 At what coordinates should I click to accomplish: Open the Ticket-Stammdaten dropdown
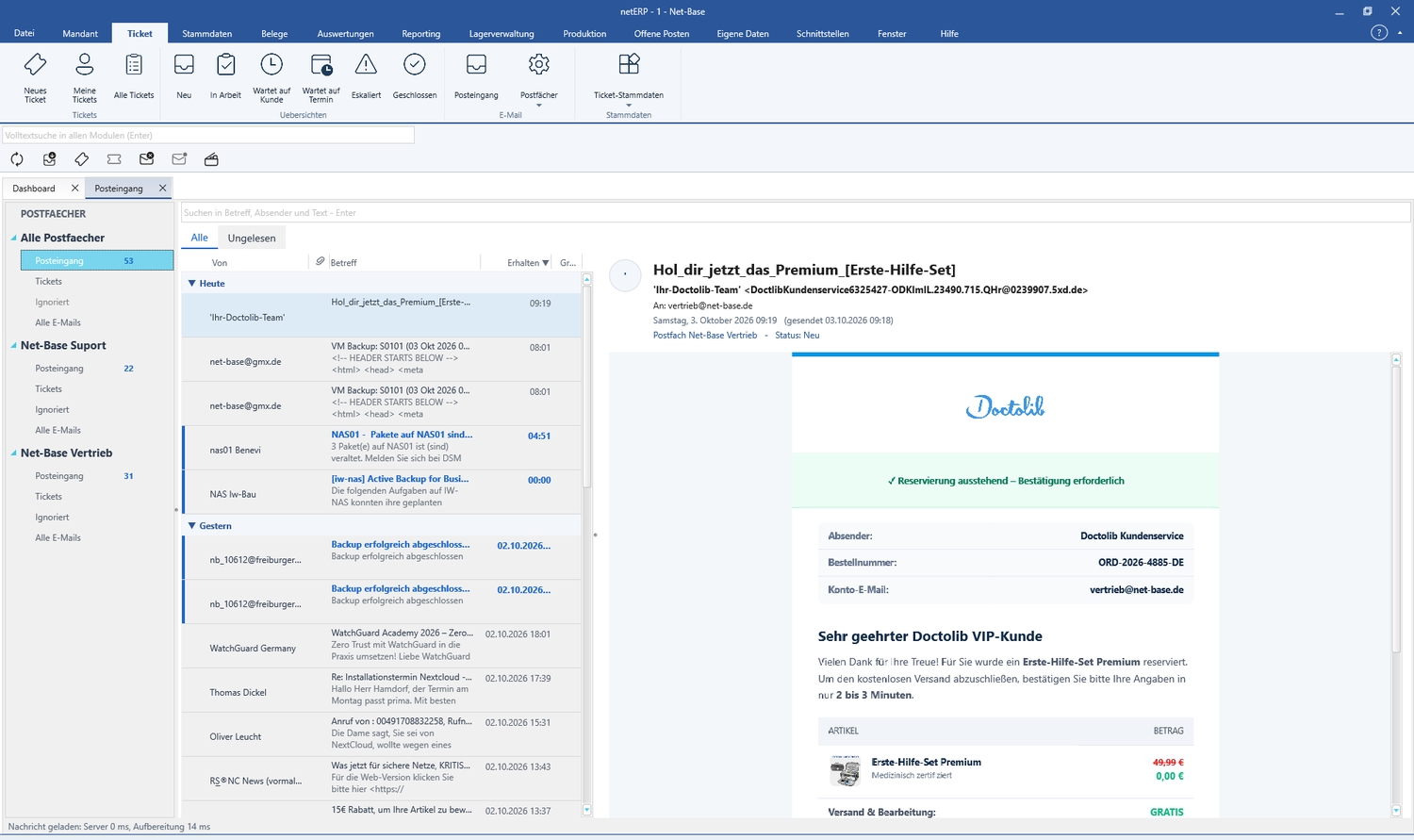coord(629,81)
